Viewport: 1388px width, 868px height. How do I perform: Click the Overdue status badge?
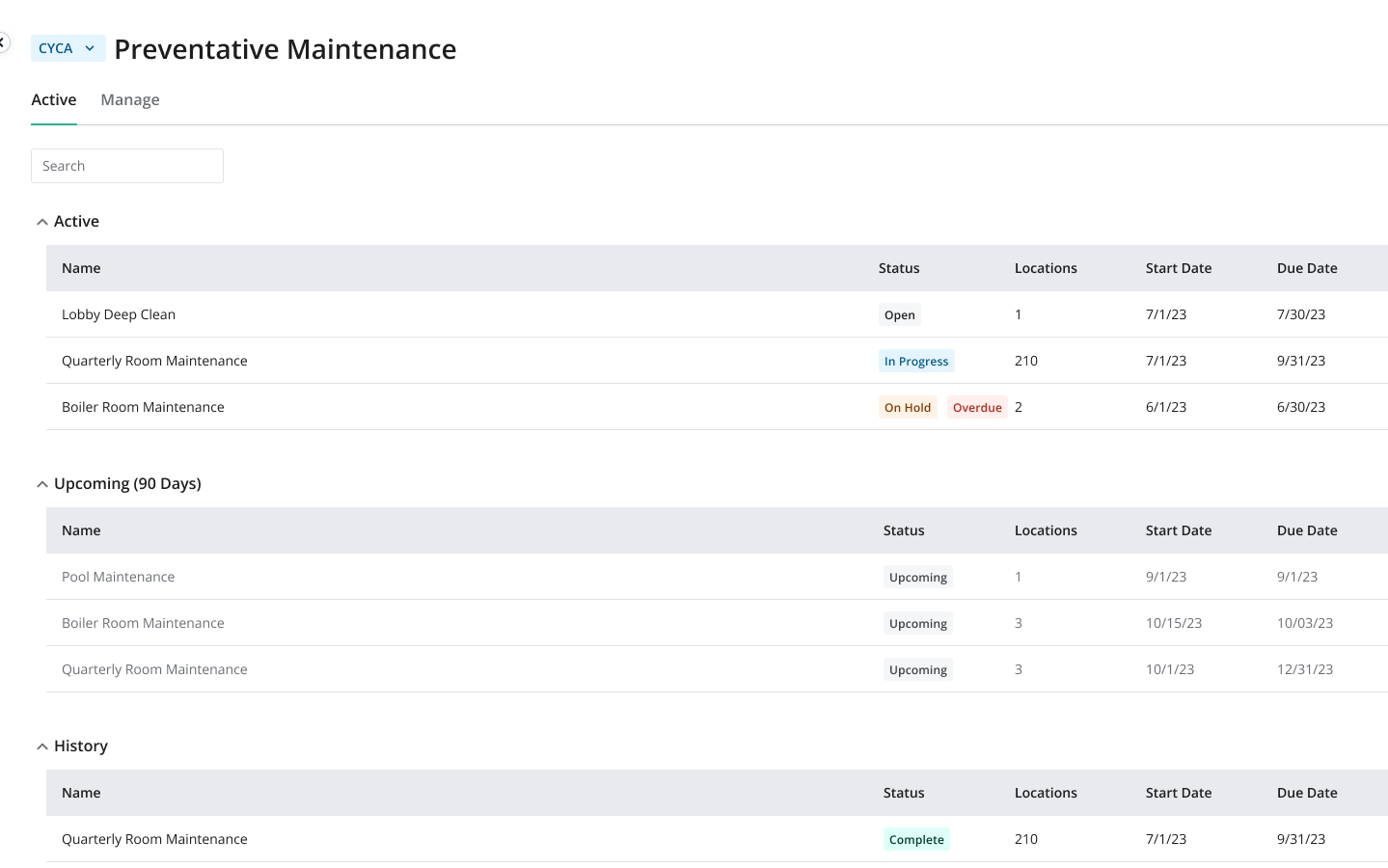tap(977, 408)
